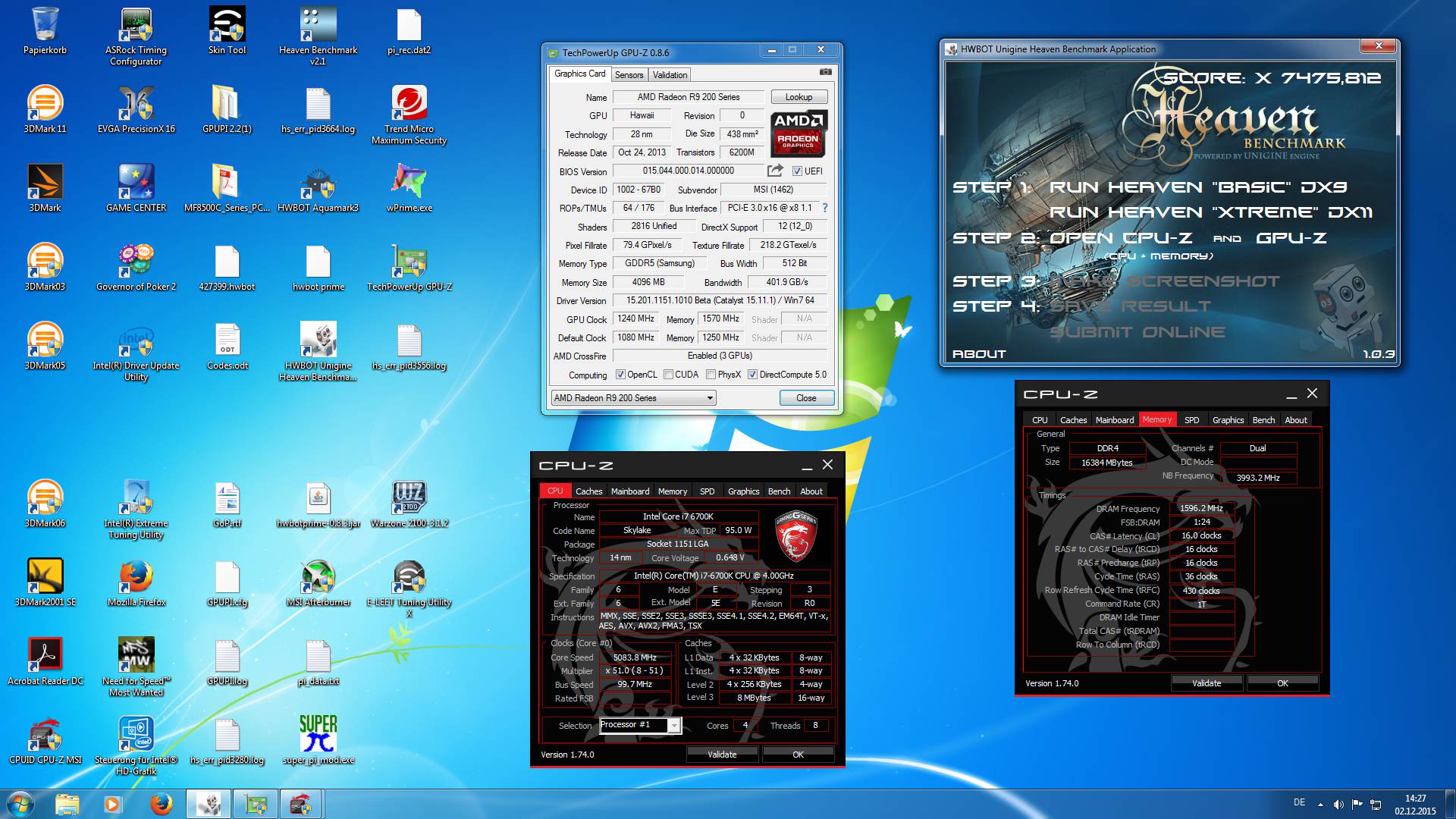Click ABOUT in HWBOT Heaven window
The image size is (1456, 819).
[979, 354]
